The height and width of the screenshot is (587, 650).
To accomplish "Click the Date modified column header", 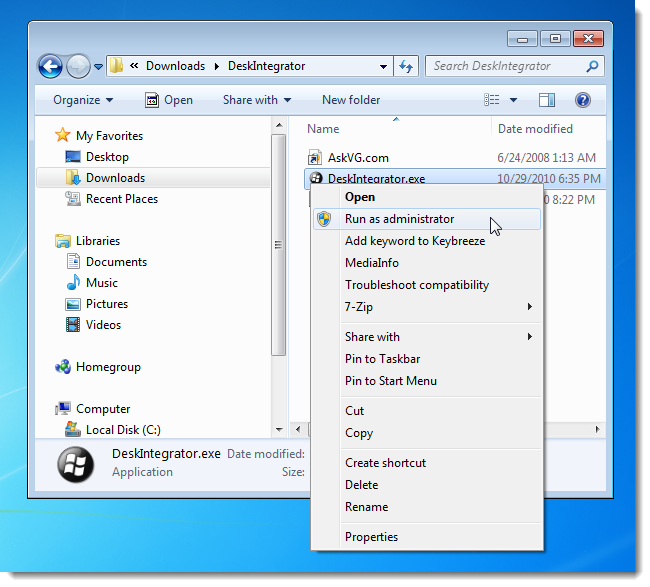I will tap(535, 129).
